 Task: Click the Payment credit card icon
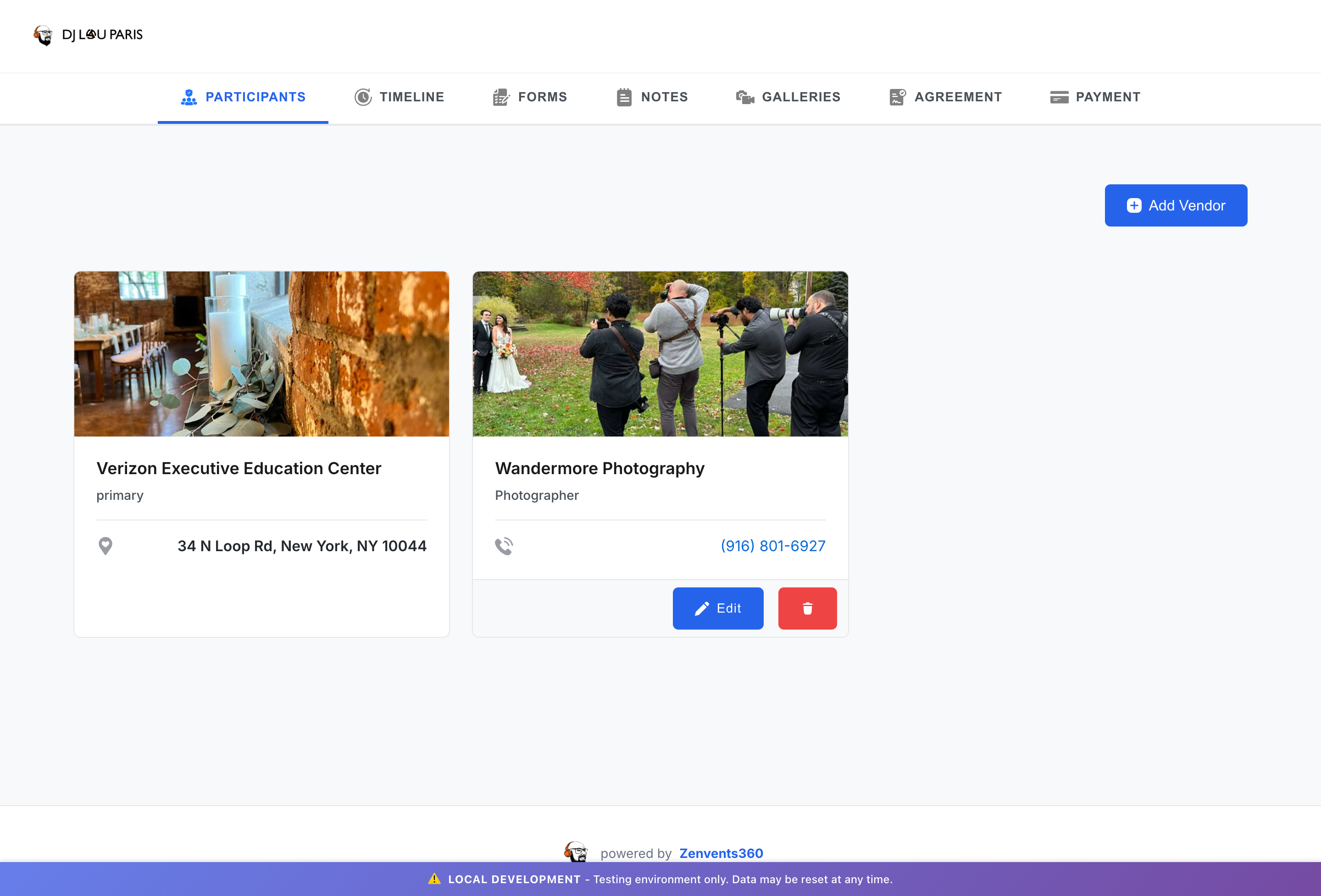pyautogui.click(x=1059, y=97)
